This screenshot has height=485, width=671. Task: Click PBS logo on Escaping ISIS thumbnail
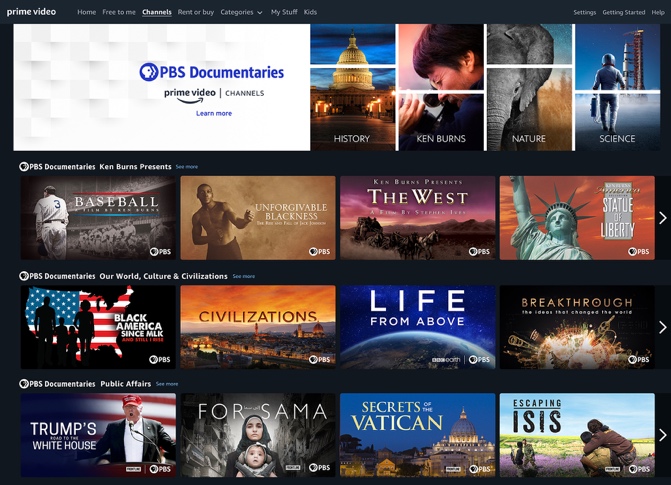pyautogui.click(x=639, y=469)
